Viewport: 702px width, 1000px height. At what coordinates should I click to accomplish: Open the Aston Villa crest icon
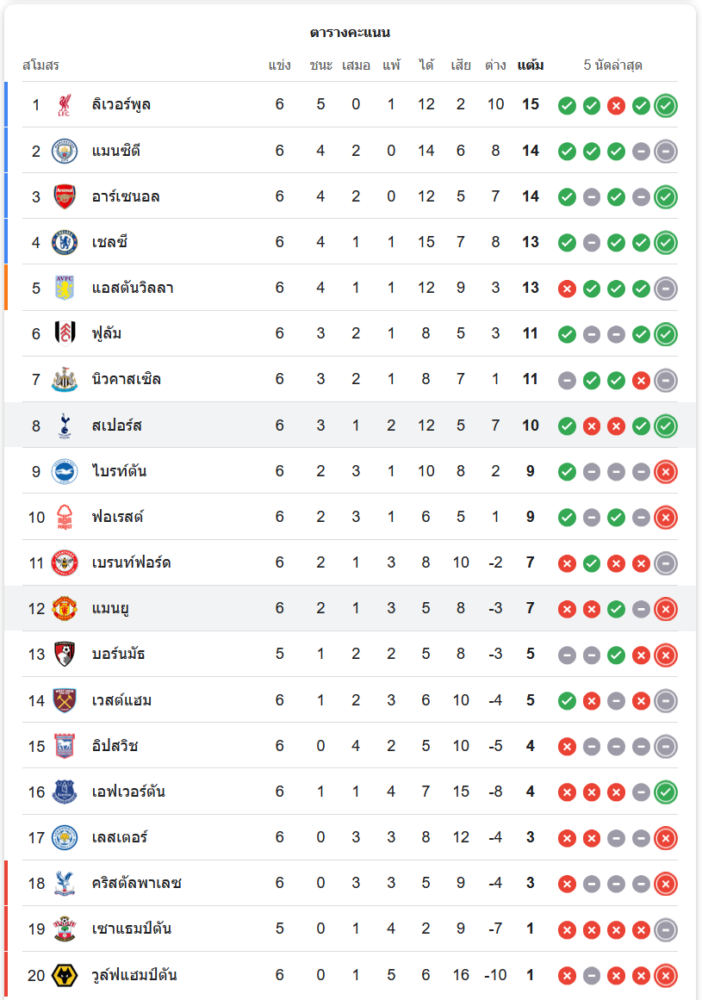pyautogui.click(x=65, y=288)
